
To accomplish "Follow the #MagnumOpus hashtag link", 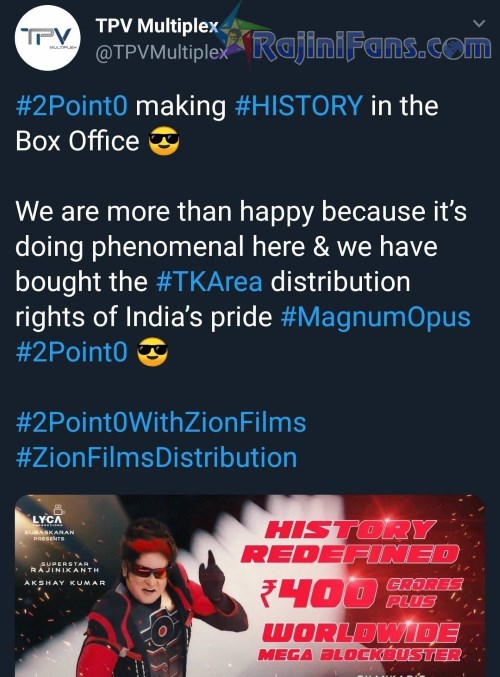I will pos(375,318).
